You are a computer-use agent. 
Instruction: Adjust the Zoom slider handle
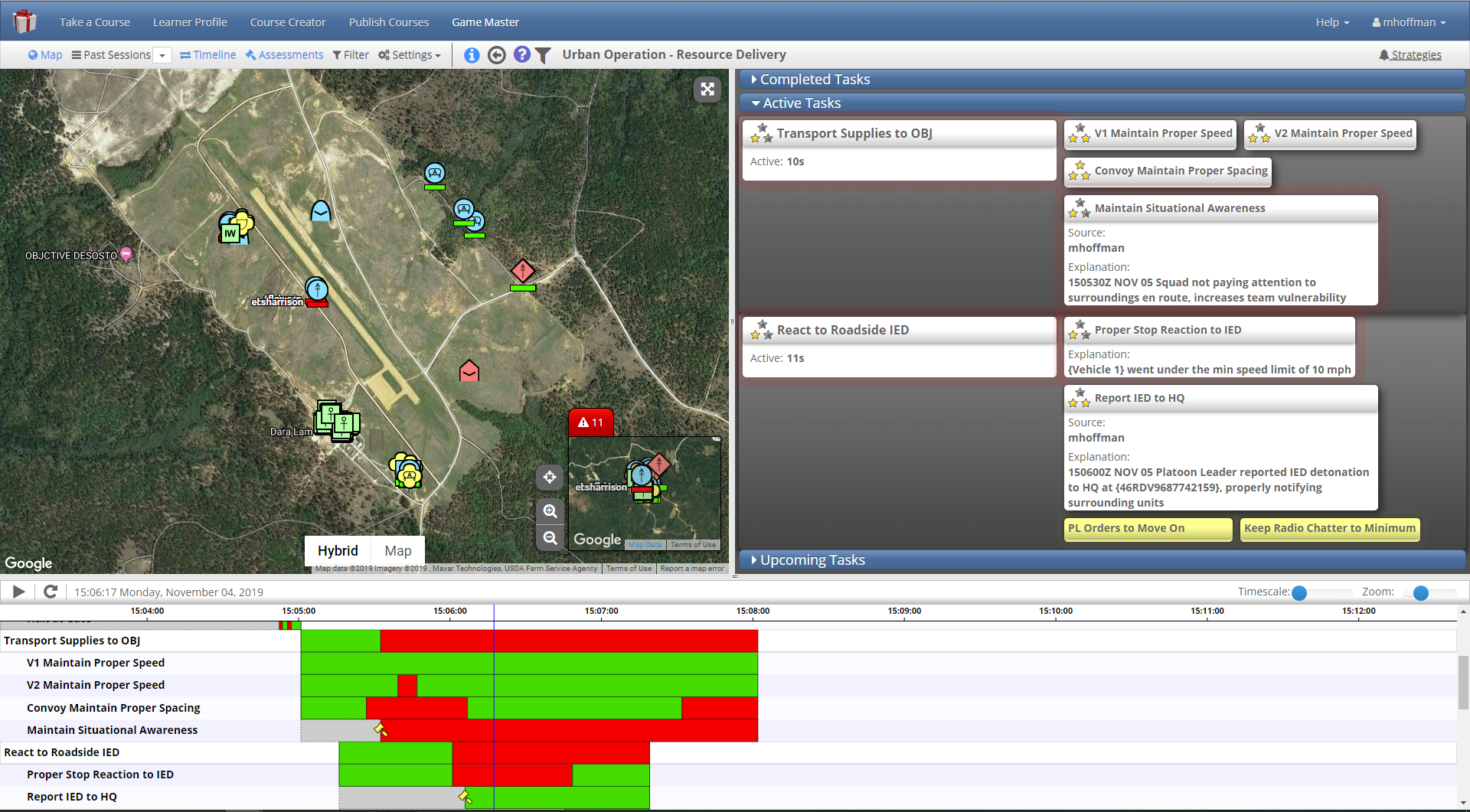pyautogui.click(x=1421, y=592)
